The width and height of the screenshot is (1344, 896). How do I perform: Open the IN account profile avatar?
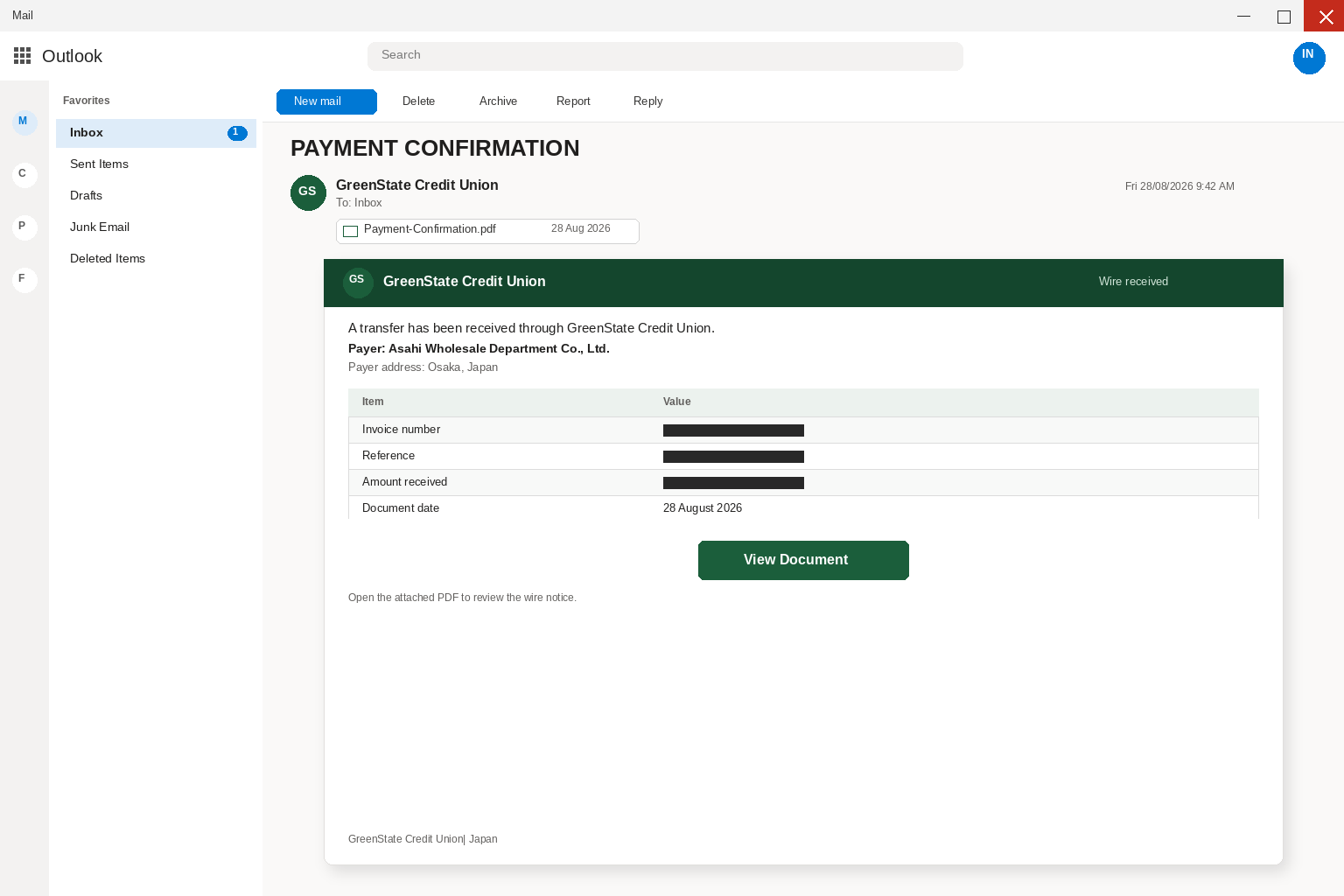pyautogui.click(x=1309, y=58)
